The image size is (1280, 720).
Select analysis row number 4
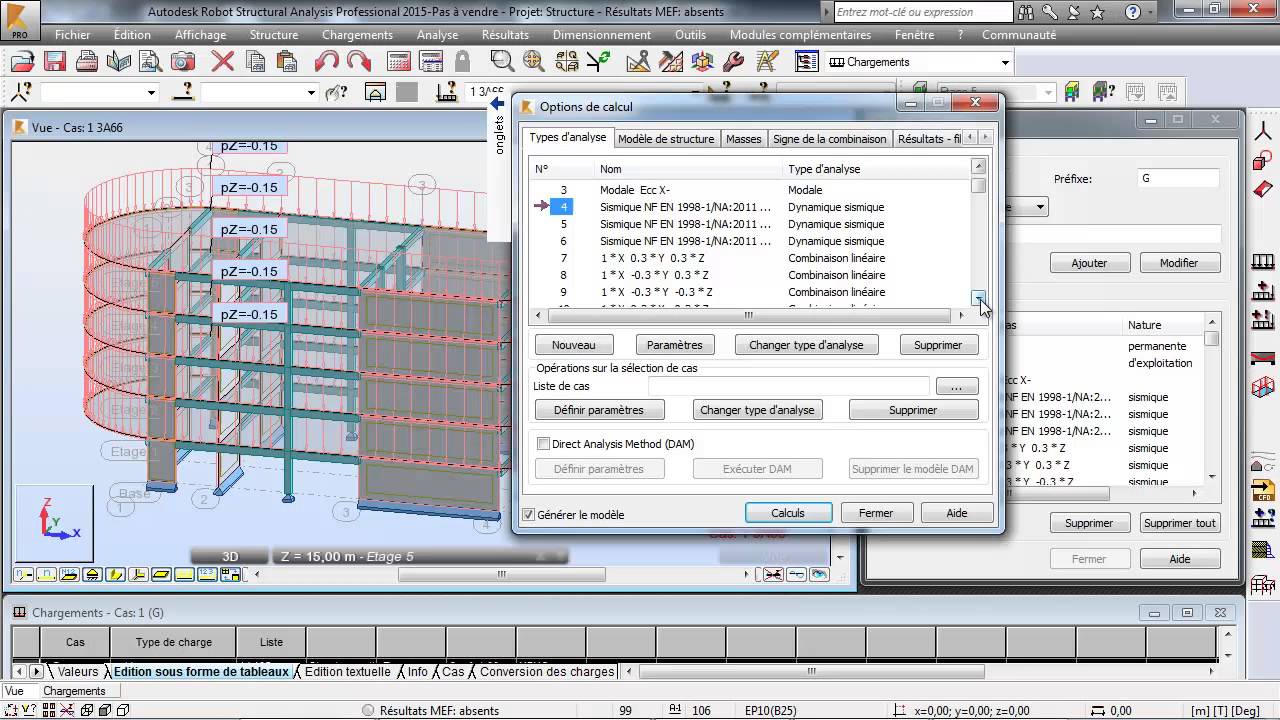(x=751, y=207)
